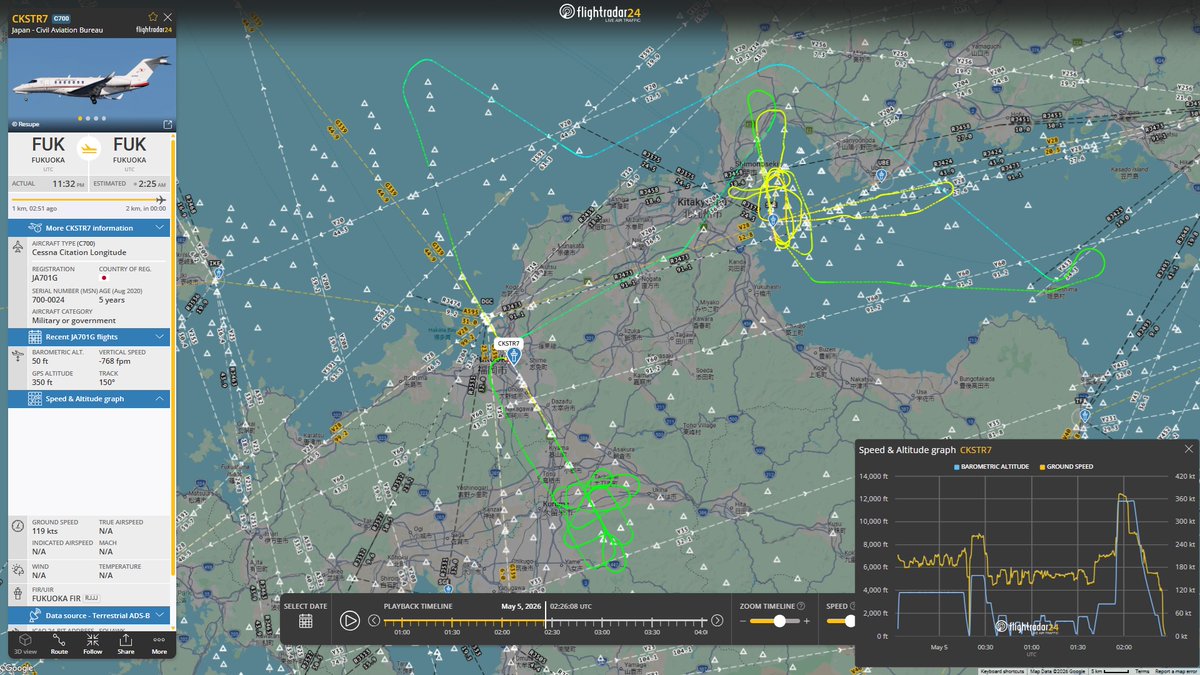Click the flight progress bar plane icon
This screenshot has height=675, width=1200.
click(x=160, y=198)
